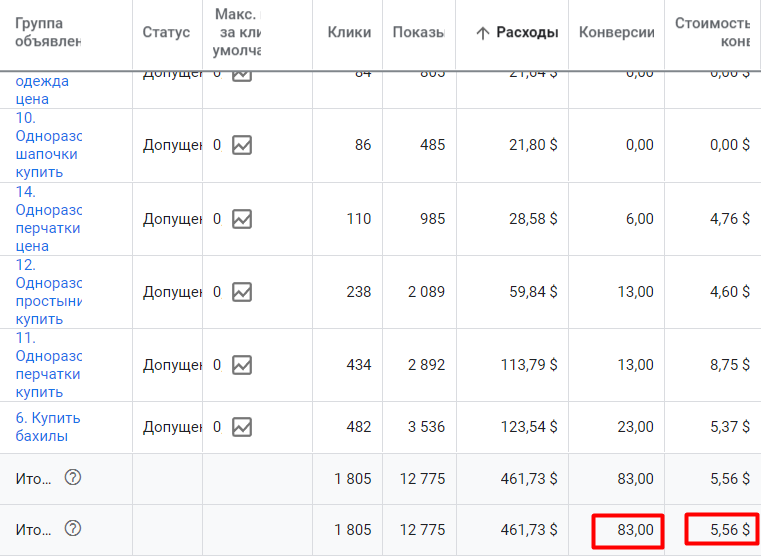The width and height of the screenshot is (761, 557).
Task: Sort by the Показы column header
Action: (419, 32)
